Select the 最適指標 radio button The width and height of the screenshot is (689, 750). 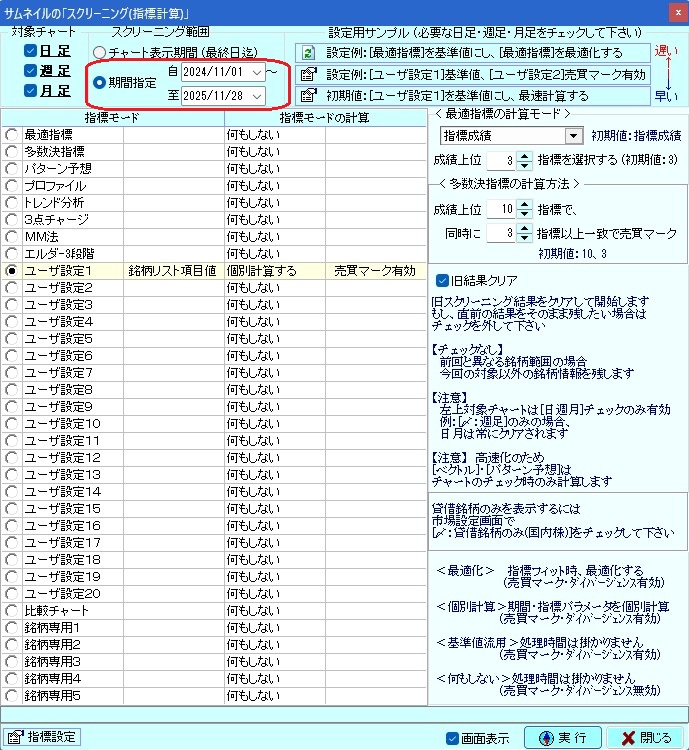[x=11, y=134]
